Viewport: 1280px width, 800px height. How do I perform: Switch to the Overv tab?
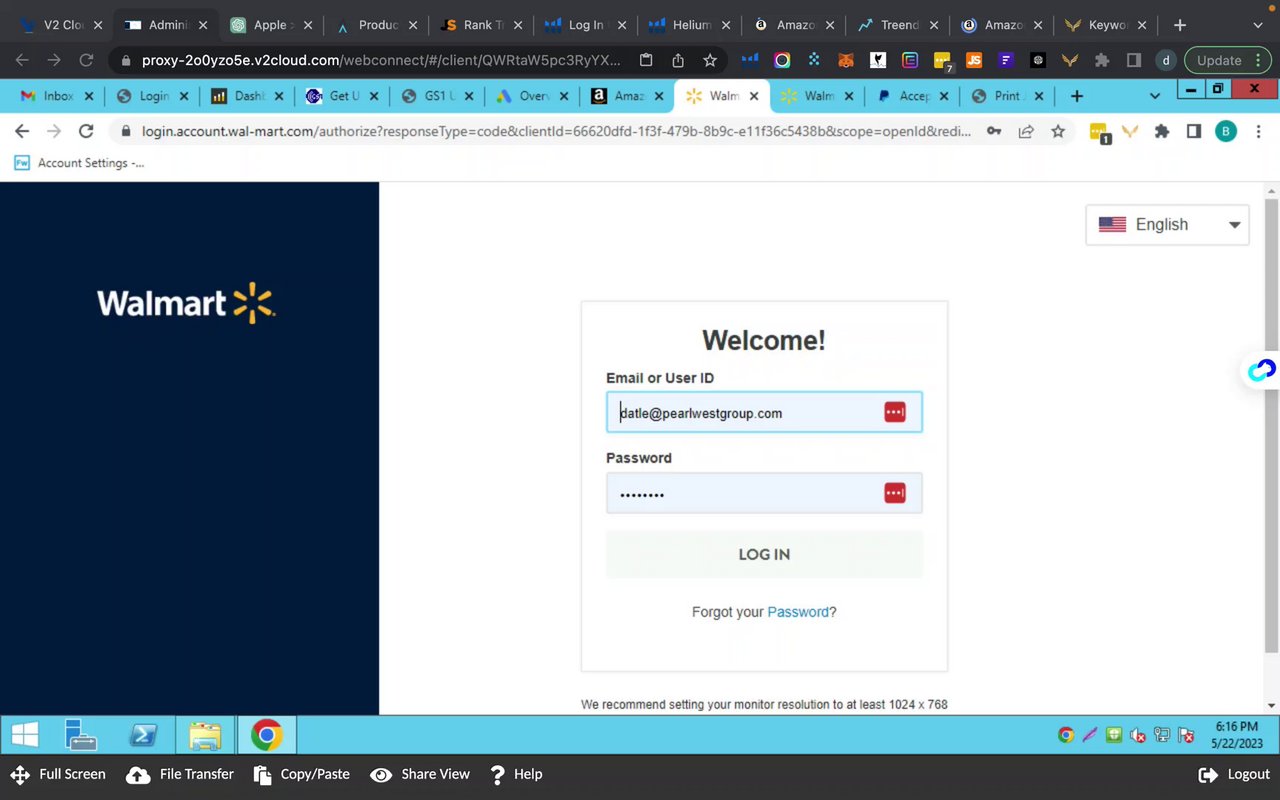[x=531, y=96]
